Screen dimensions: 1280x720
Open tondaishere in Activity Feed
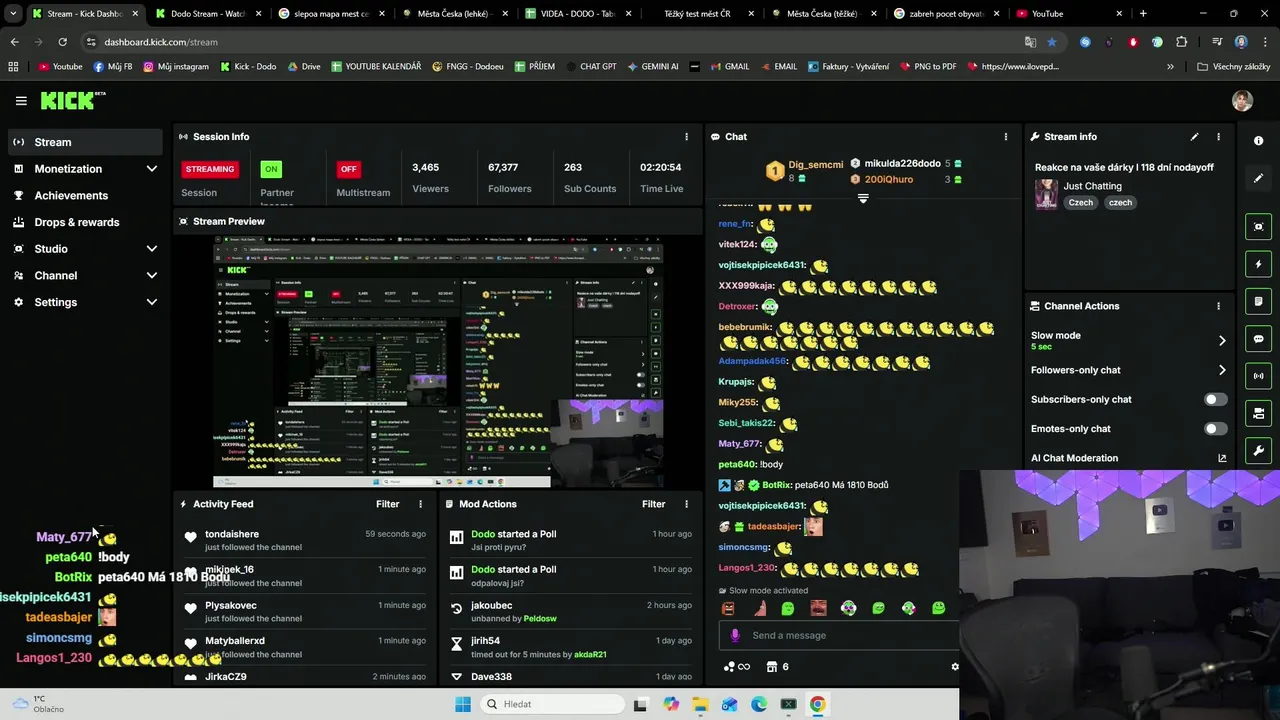point(232,534)
